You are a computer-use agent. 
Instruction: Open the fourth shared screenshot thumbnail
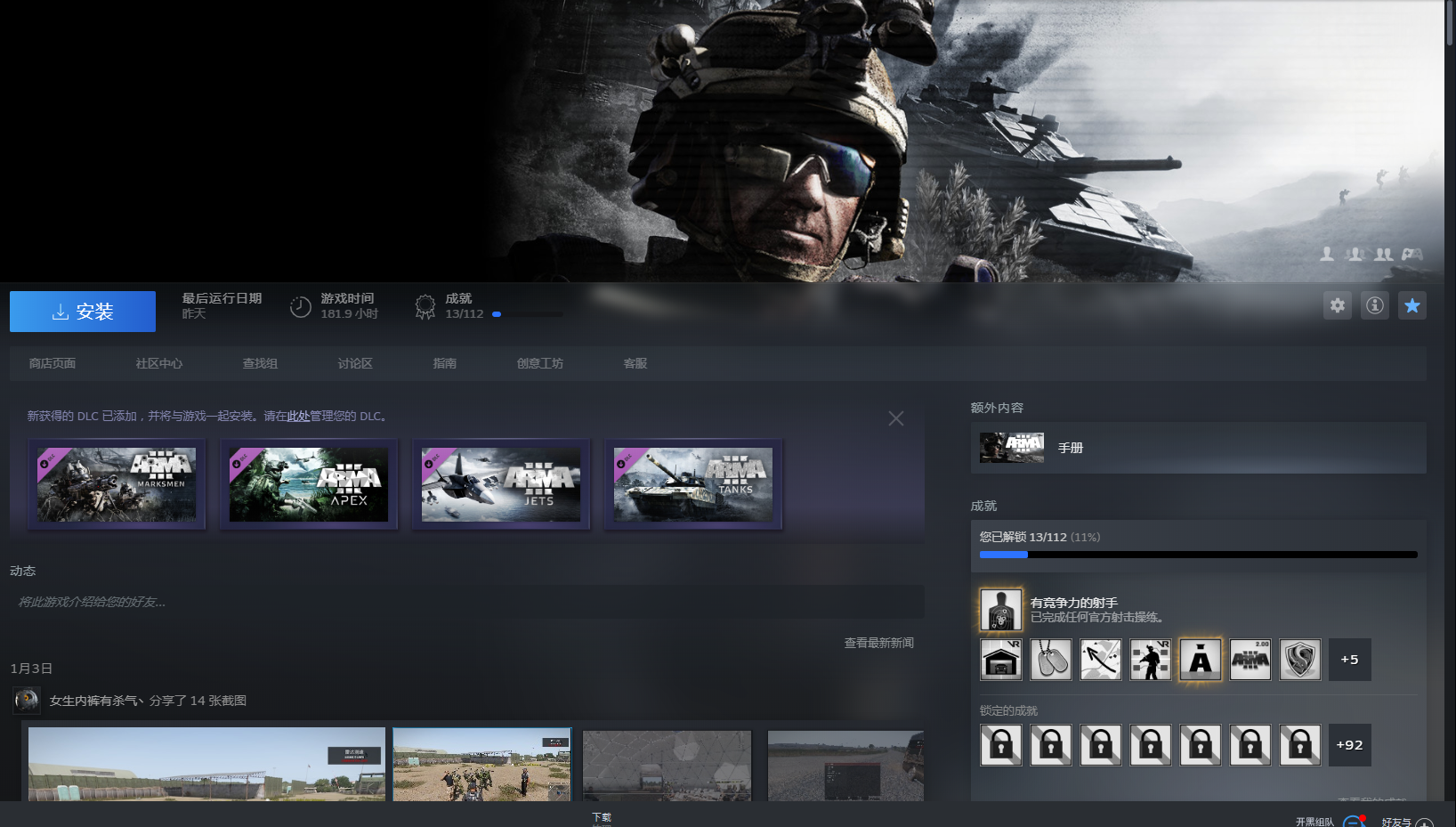845,766
